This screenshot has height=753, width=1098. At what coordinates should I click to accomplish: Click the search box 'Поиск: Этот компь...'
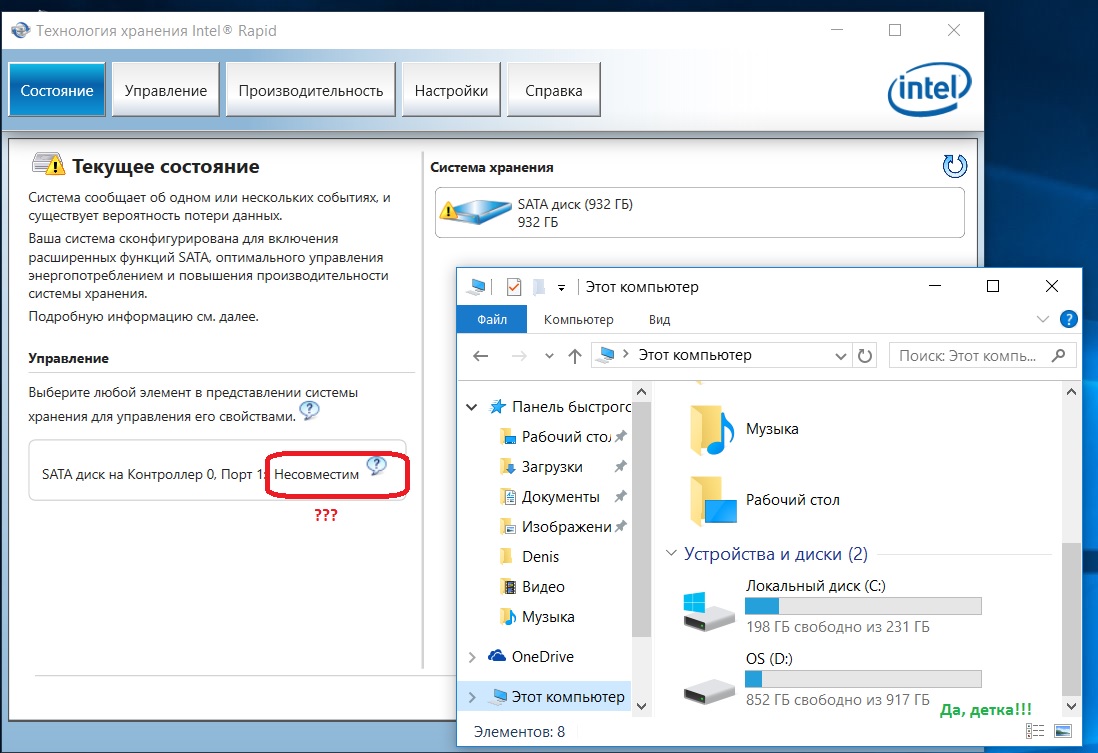point(982,356)
